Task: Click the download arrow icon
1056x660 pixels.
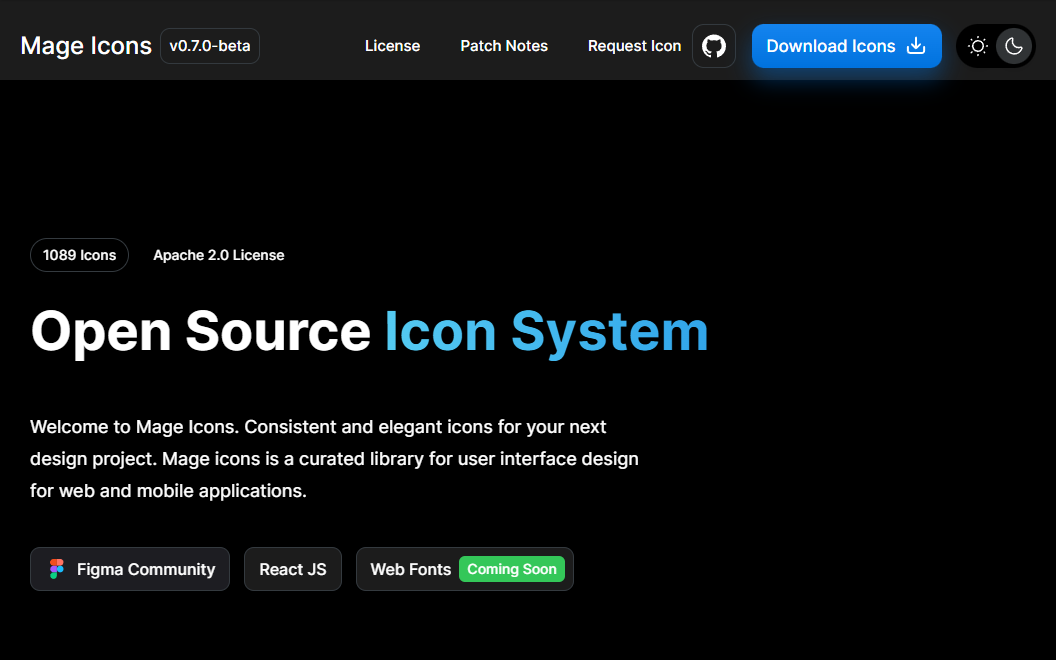Action: (915, 46)
